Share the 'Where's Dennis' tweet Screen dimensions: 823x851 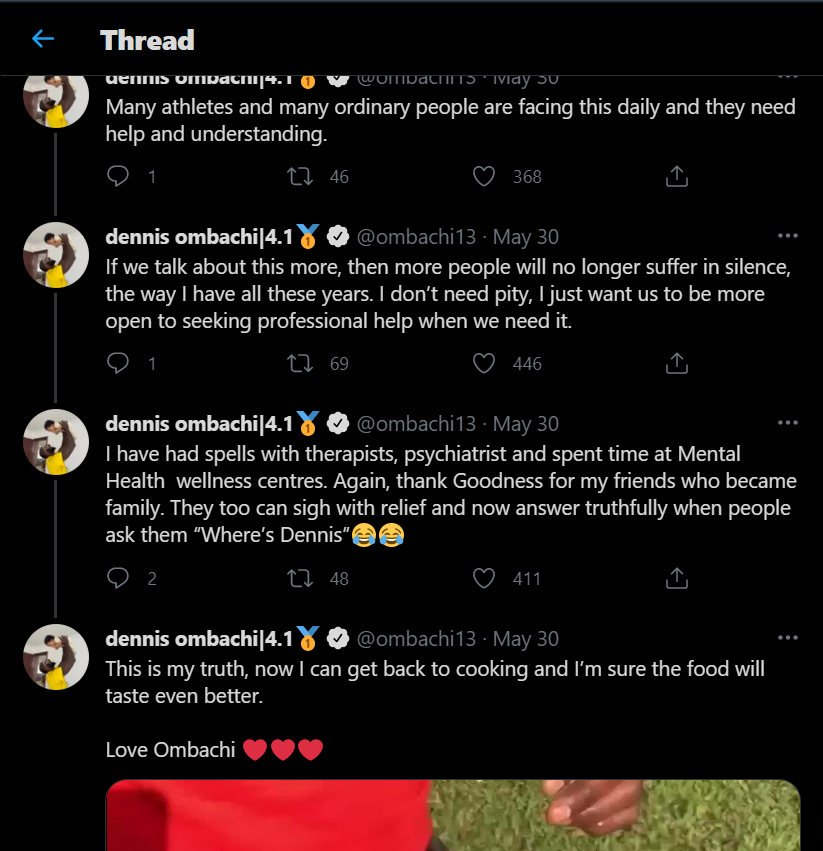(677, 577)
